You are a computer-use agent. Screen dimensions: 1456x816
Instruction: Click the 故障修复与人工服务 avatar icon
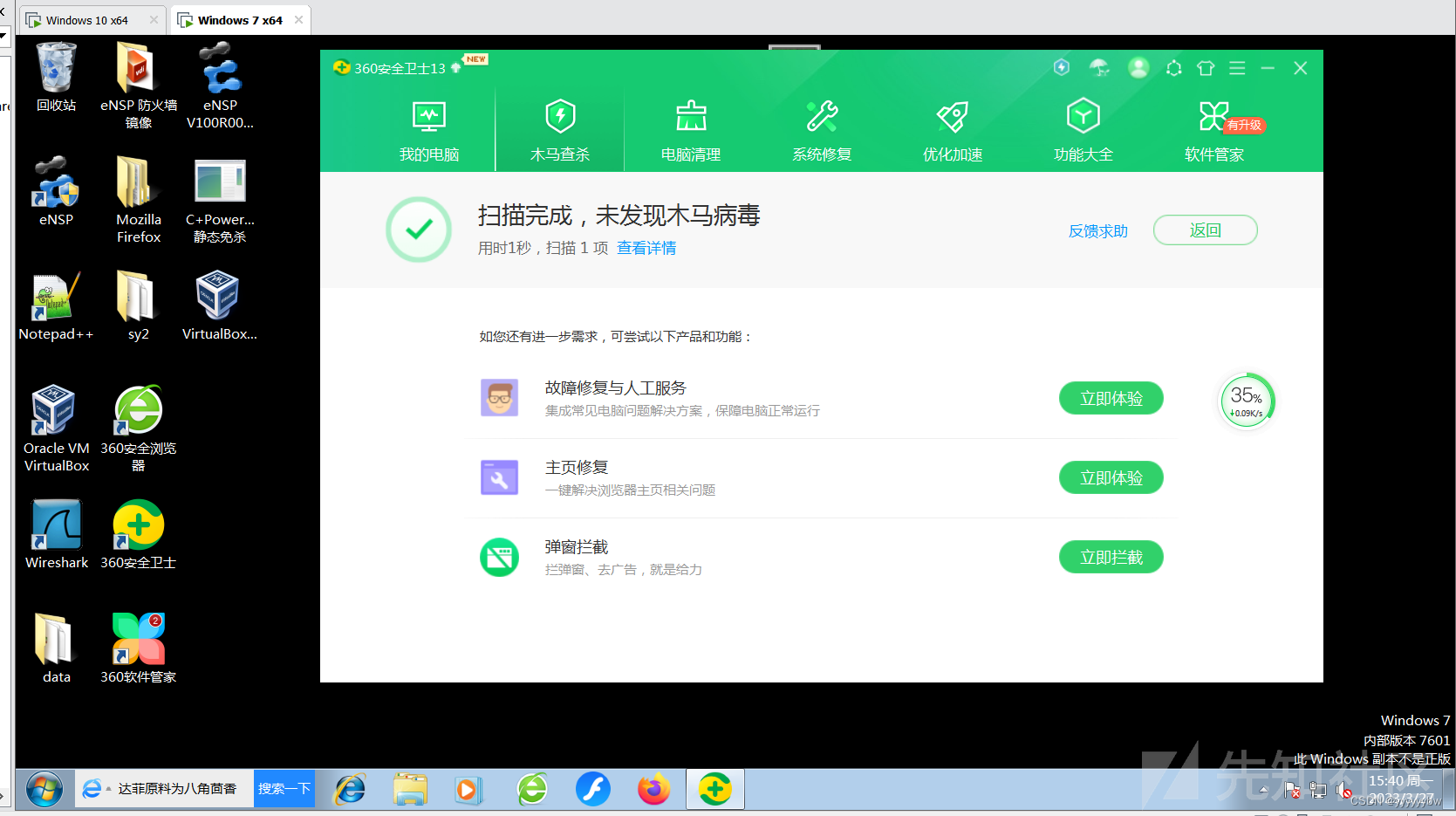pos(500,398)
